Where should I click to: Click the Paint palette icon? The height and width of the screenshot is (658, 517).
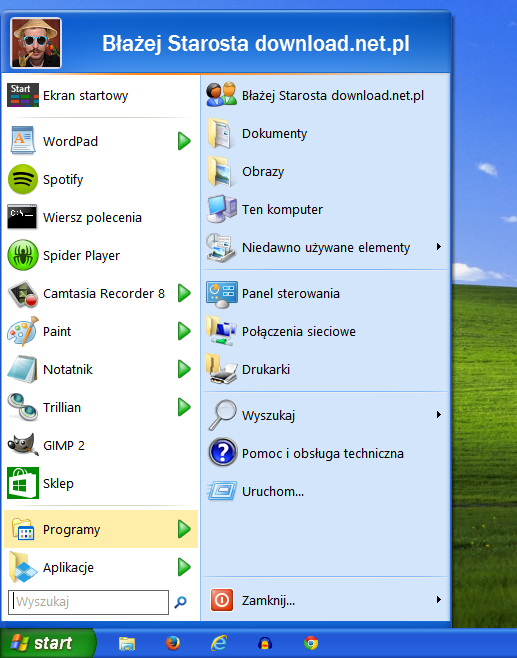coord(23,332)
